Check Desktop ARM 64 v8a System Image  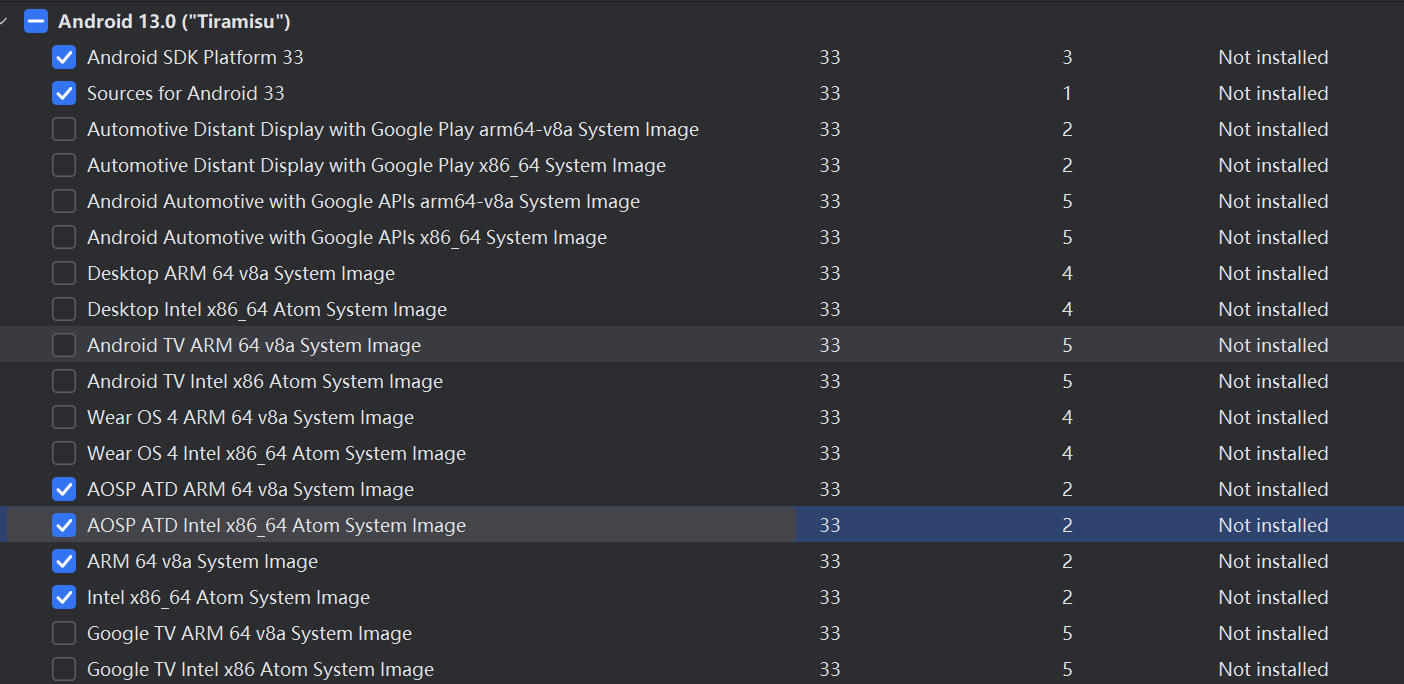(x=64, y=273)
